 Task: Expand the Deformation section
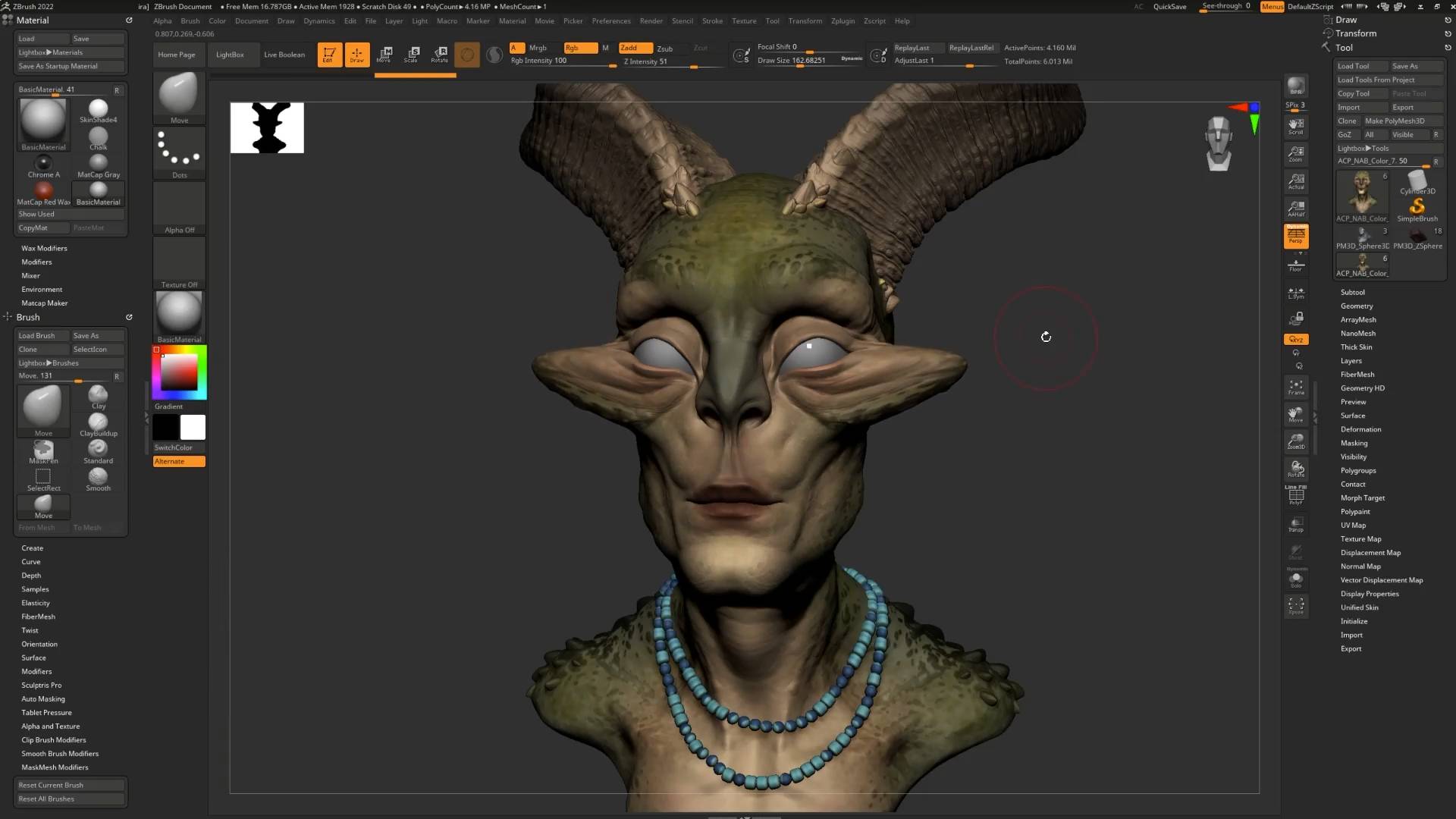(1360, 429)
